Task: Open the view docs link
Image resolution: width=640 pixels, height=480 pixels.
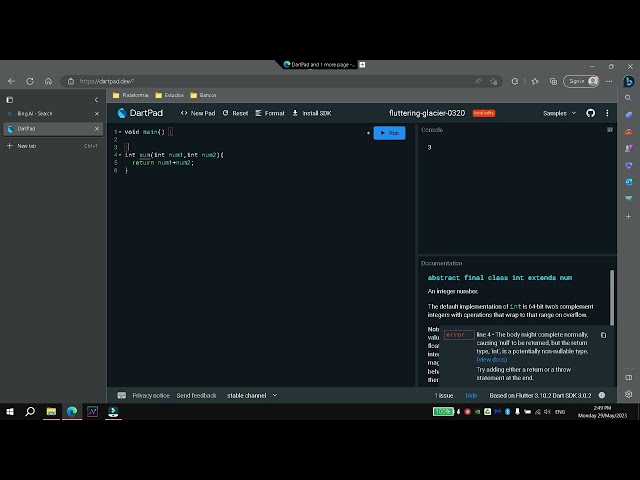Action: point(492,360)
